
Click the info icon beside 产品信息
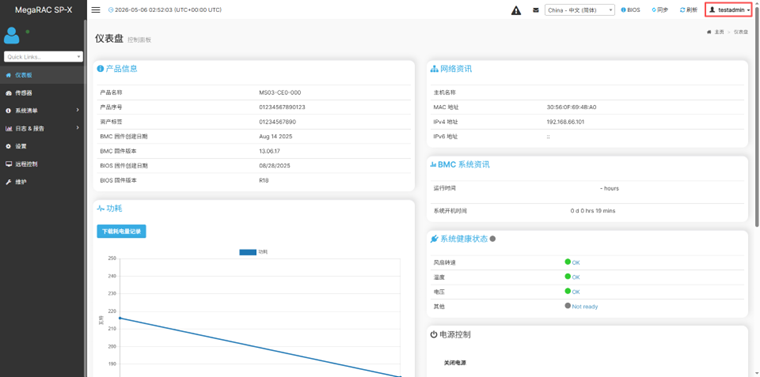100,69
